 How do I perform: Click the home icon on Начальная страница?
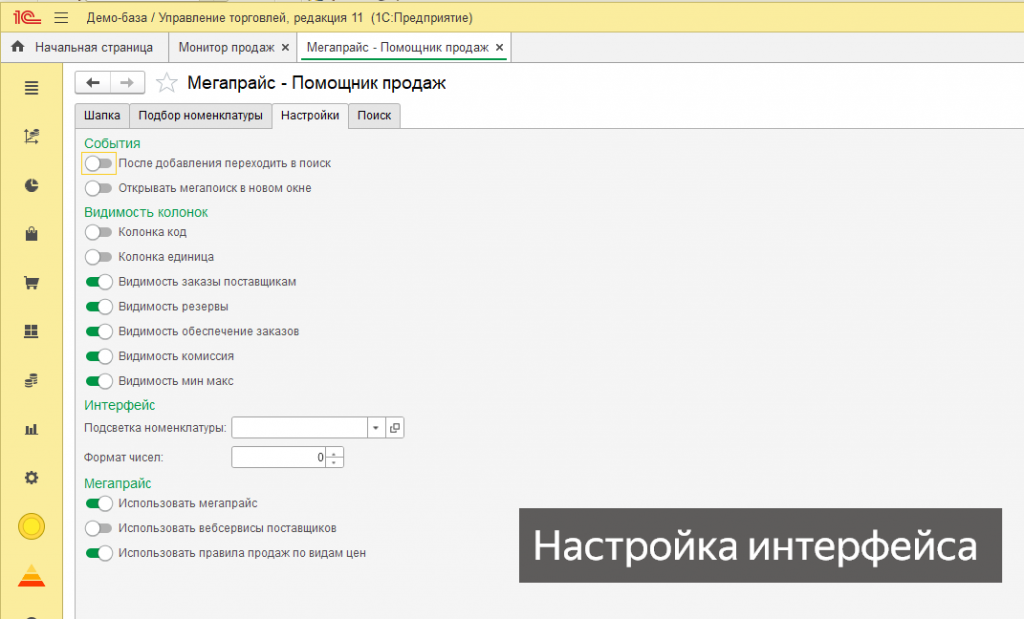[x=18, y=46]
